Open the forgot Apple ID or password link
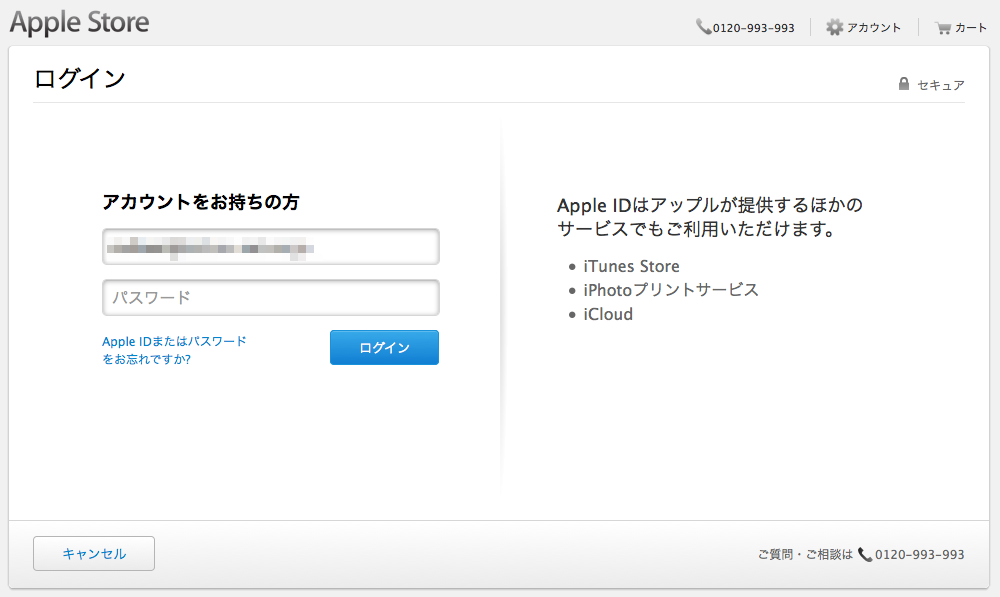This screenshot has height=597, width=1000. coord(174,350)
